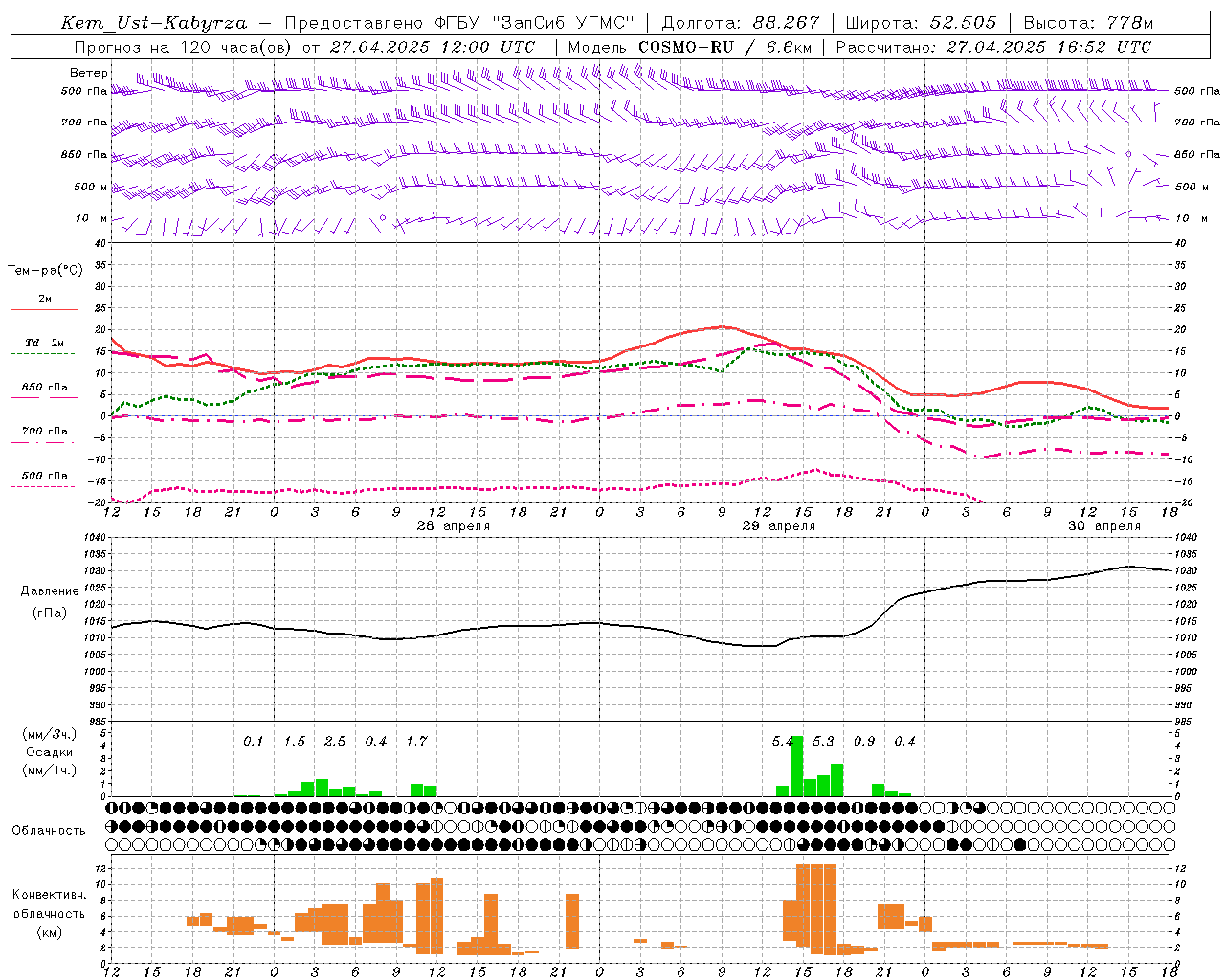Click the 2.5 precipitation value

pos(335,742)
